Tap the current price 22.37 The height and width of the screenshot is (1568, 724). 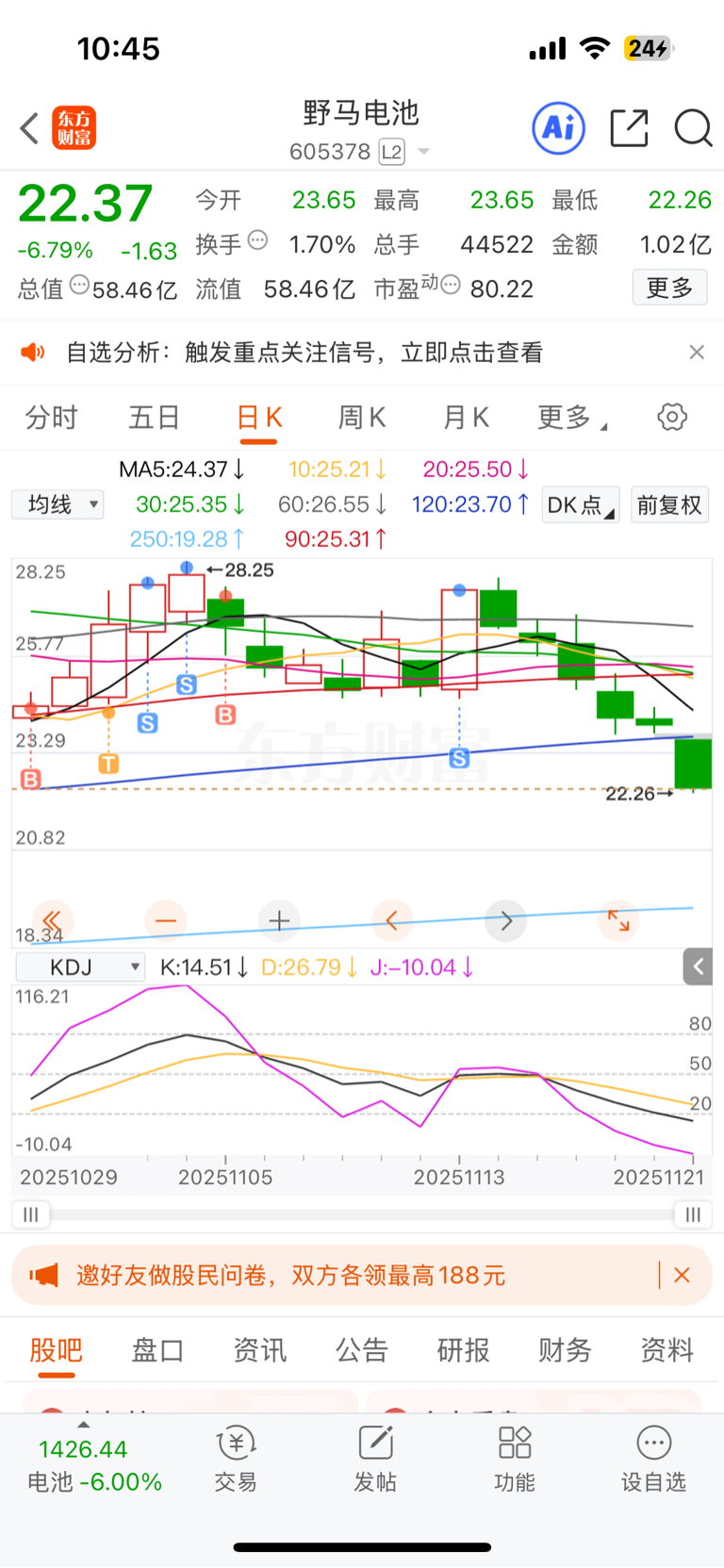85,204
